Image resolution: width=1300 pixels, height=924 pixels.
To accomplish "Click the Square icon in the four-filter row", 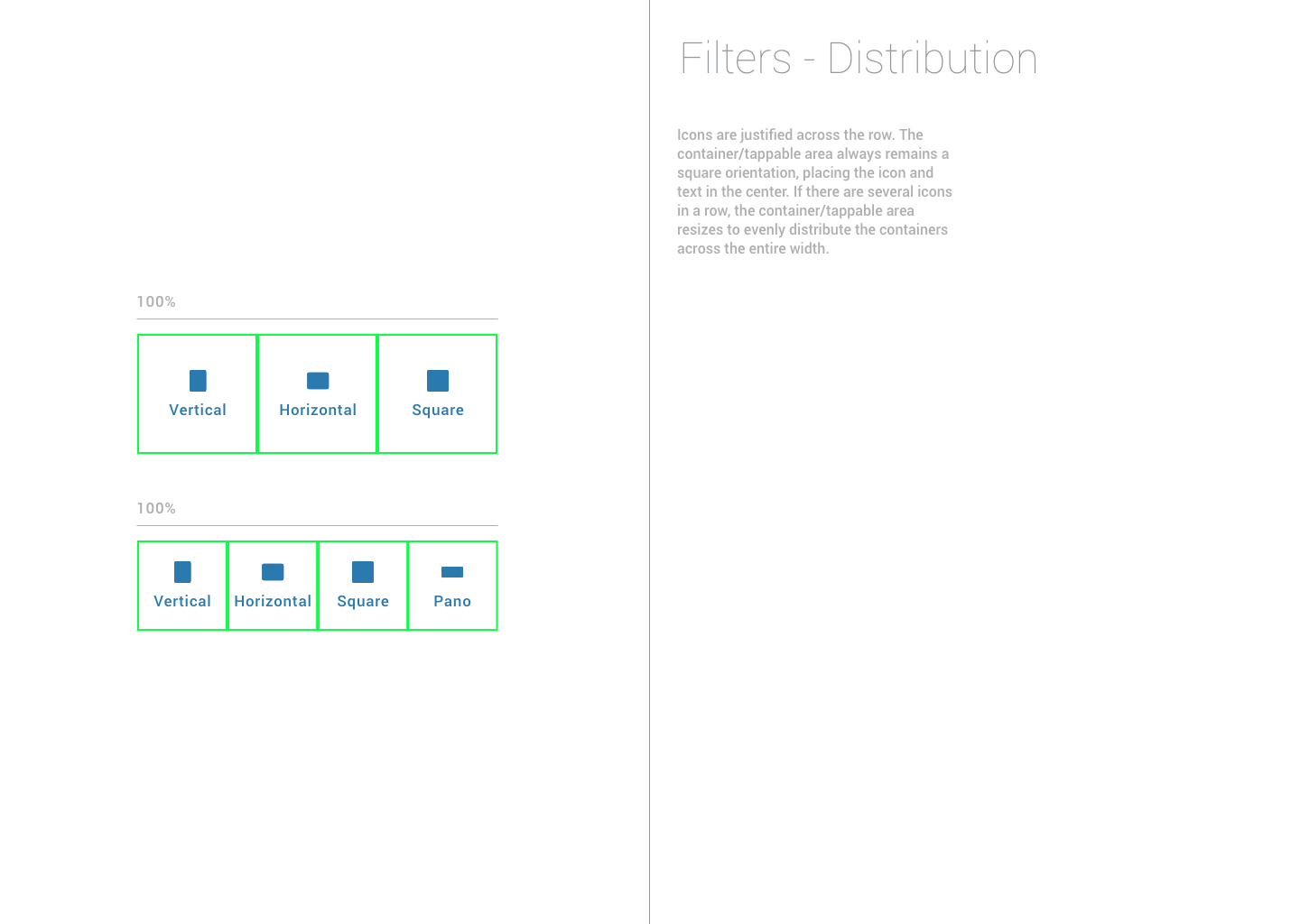I will point(363,572).
